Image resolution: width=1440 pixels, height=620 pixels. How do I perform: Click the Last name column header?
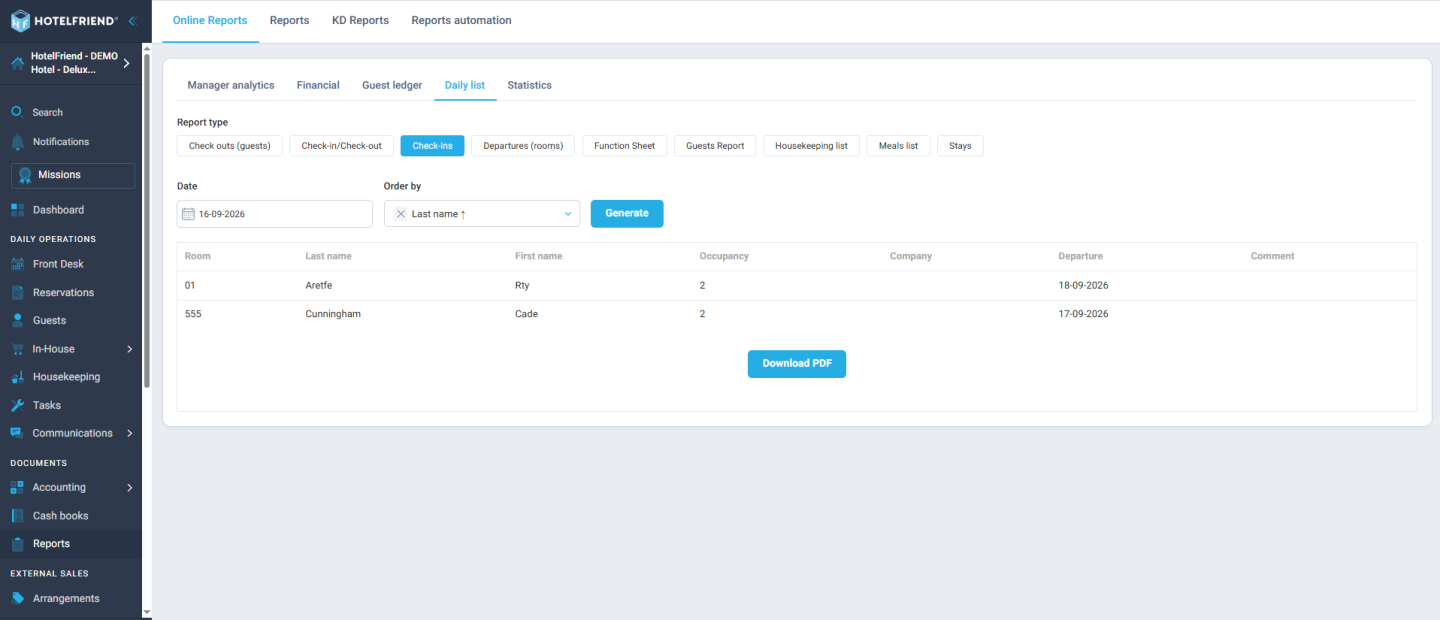tap(328, 256)
